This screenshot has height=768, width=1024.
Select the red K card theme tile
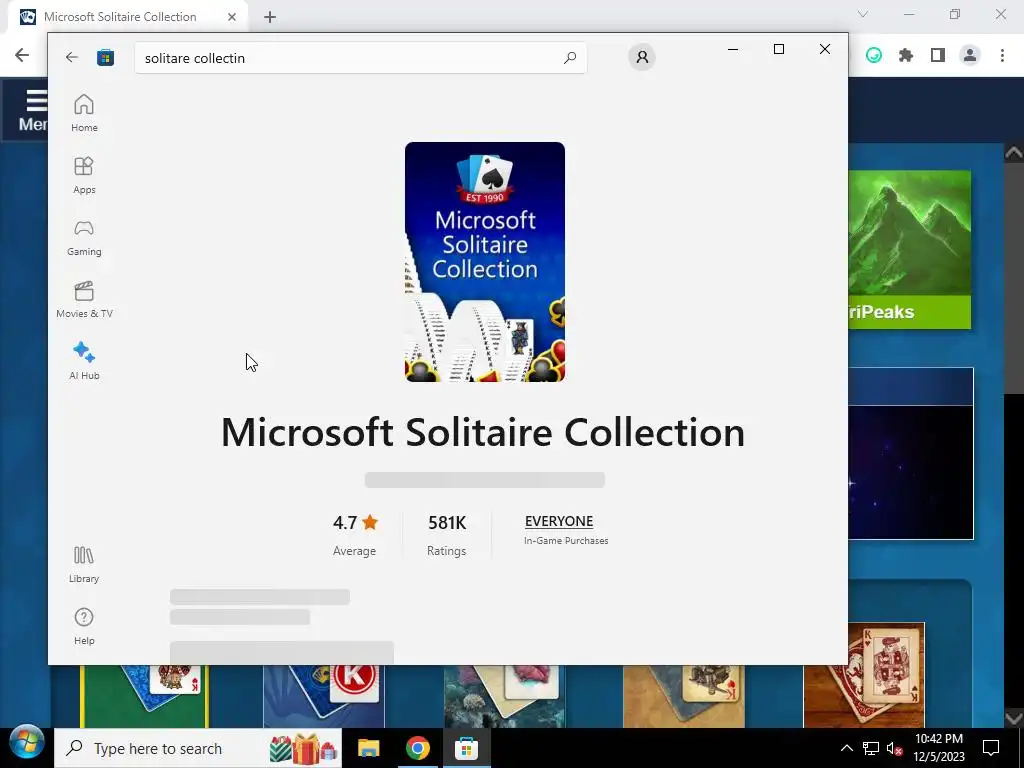click(x=324, y=696)
